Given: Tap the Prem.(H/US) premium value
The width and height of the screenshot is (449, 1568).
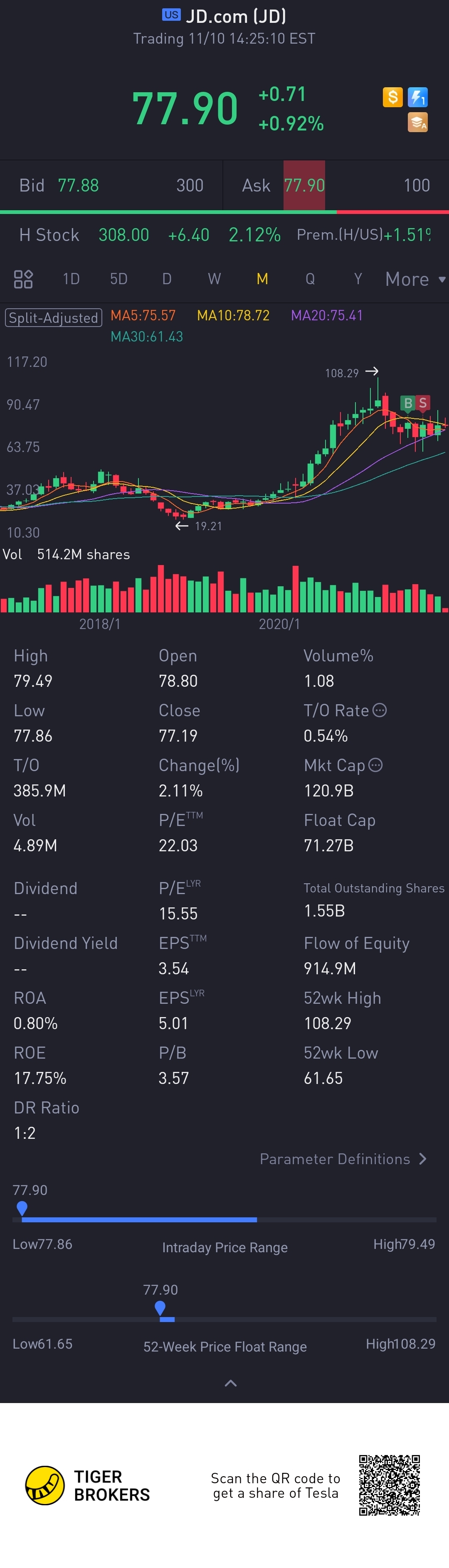Looking at the screenshot, I should tap(407, 235).
